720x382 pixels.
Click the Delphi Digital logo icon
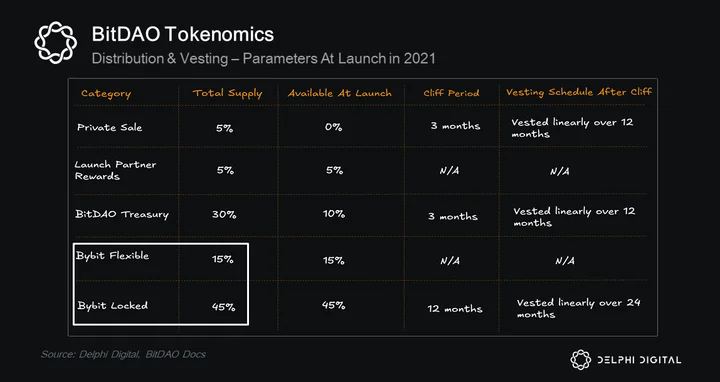581,360
